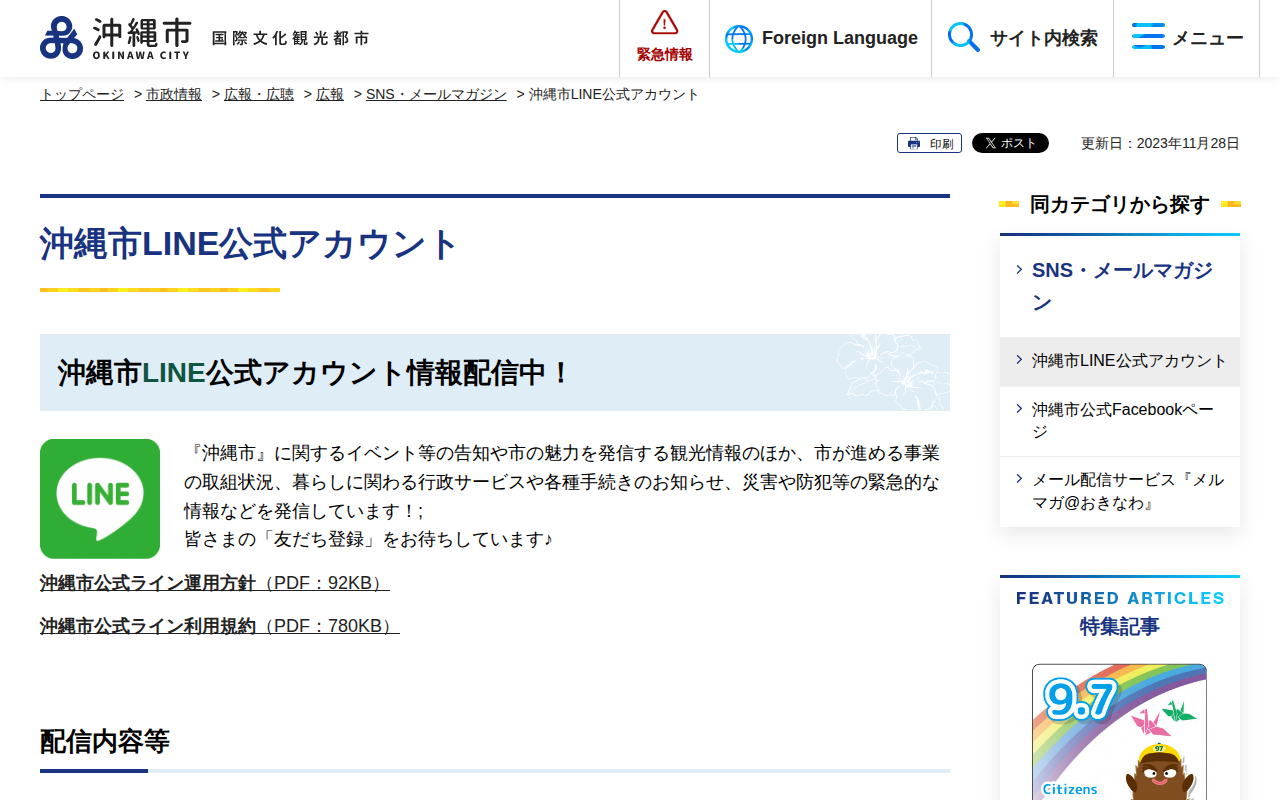
Task: Click the large blue 沖縄市LINE公式アカウント page title
Action: tap(249, 245)
